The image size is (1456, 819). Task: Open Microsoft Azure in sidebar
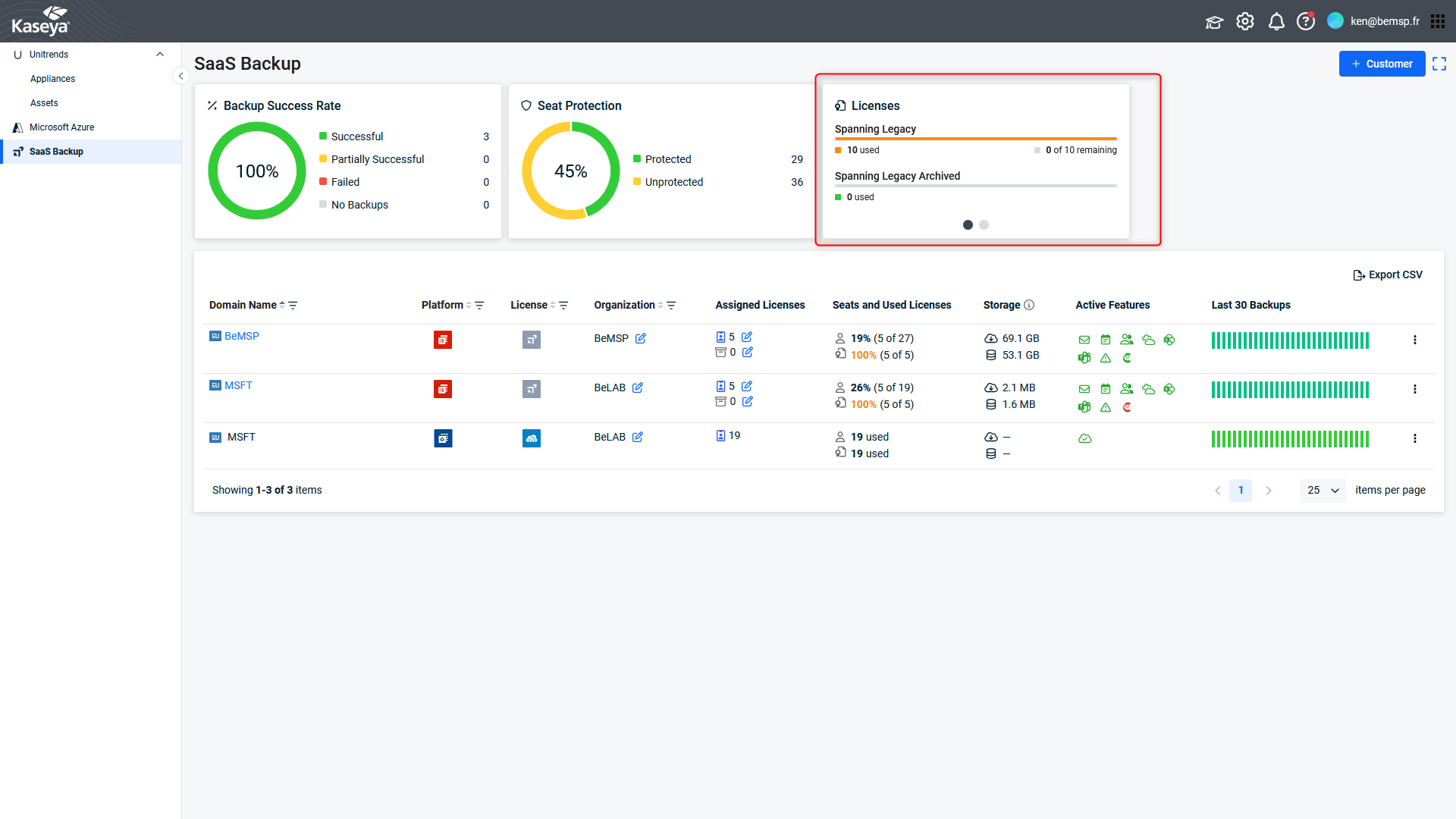(x=61, y=127)
